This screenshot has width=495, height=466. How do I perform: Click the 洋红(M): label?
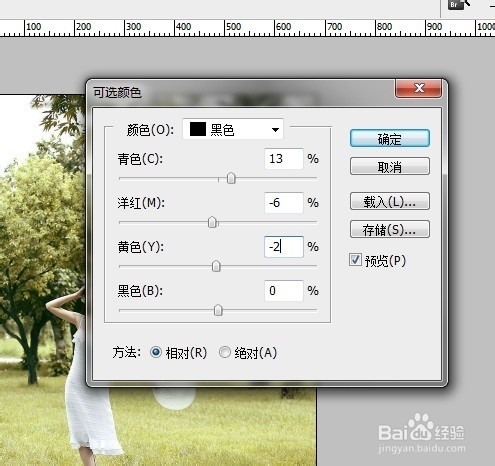click(141, 203)
